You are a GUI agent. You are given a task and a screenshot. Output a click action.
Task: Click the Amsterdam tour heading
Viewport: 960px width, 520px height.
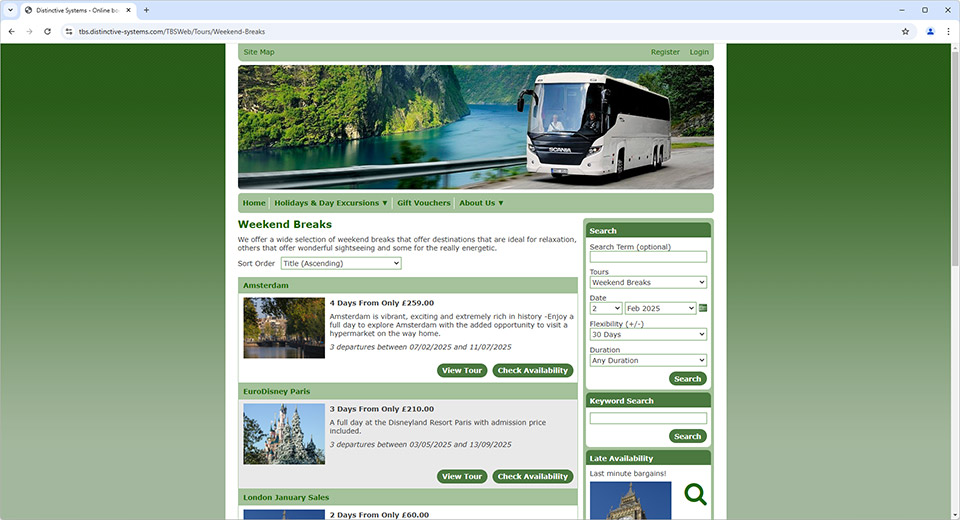[x=266, y=285]
